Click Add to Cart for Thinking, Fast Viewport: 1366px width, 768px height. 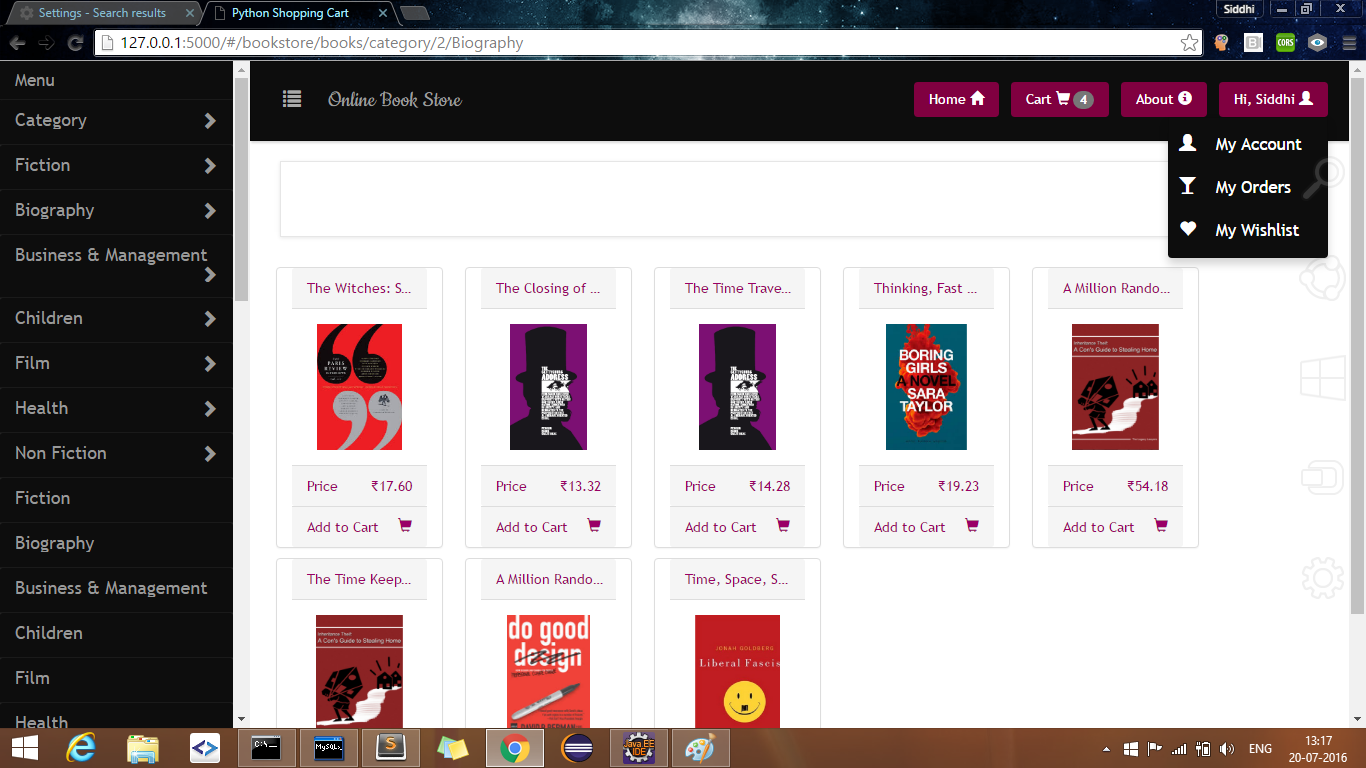909,527
